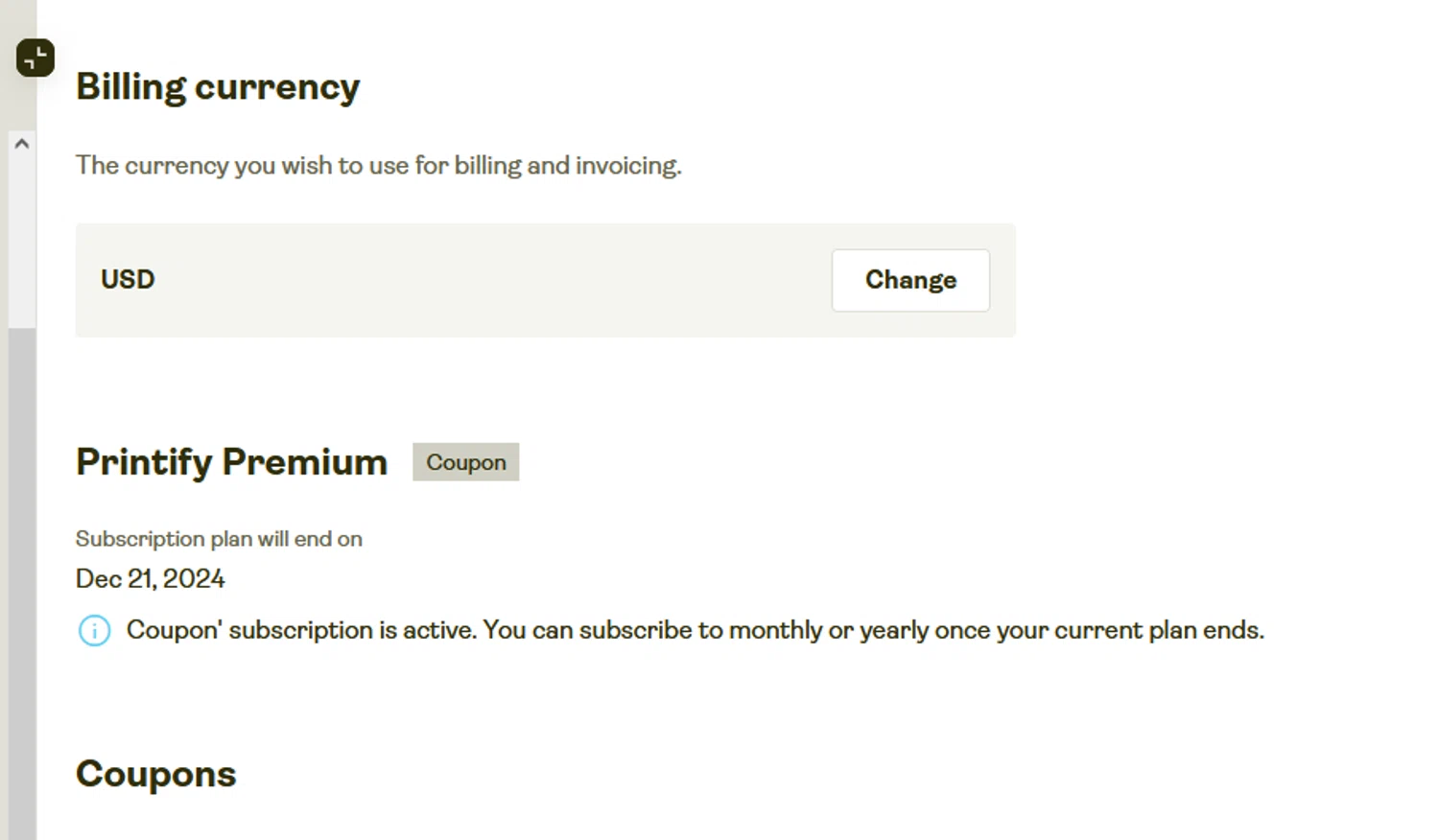This screenshot has height=840, width=1439.
Task: Click the Printify Premium heading
Action: (232, 462)
